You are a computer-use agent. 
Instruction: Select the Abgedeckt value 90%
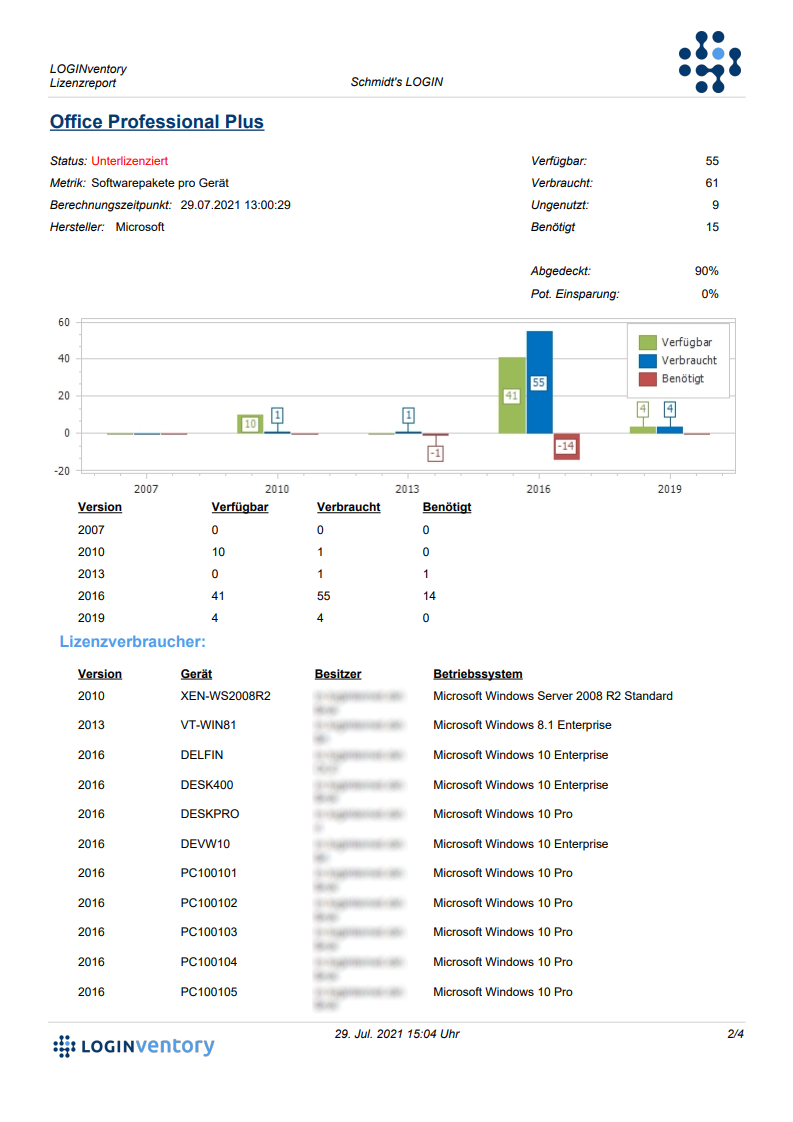706,271
